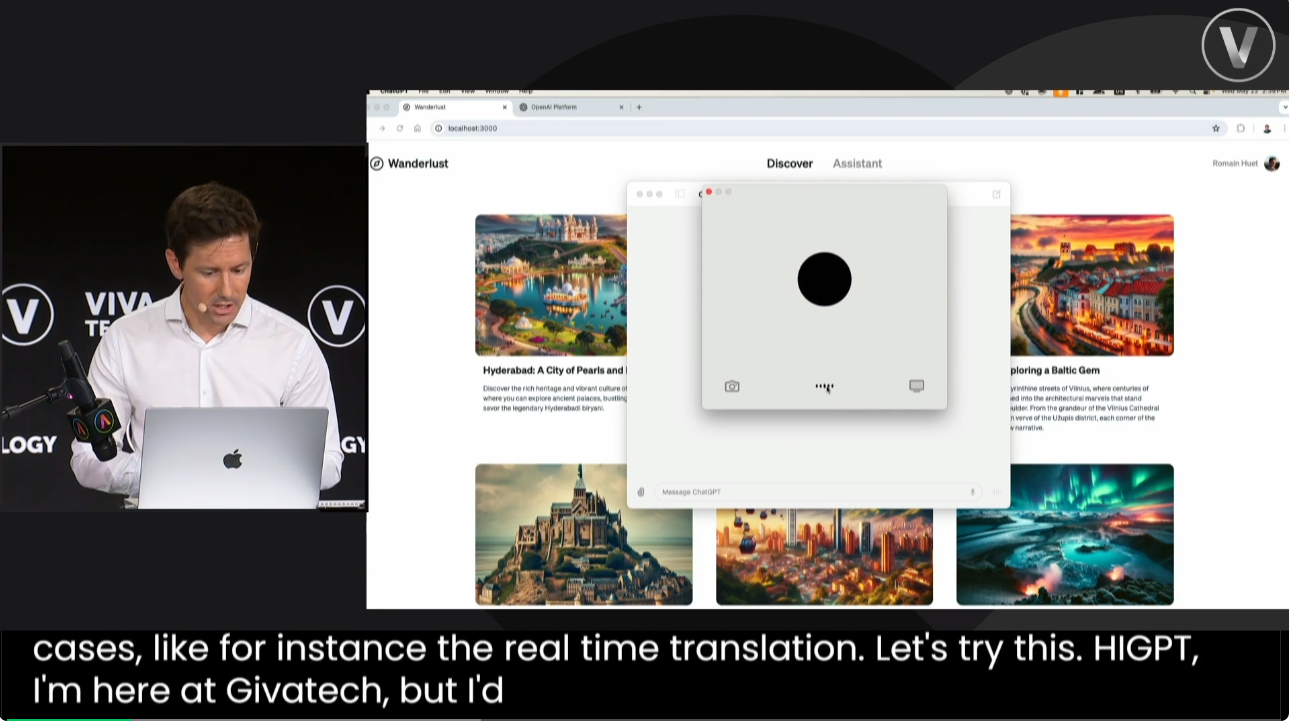Open the Hyderabad city image card
1295x721 pixels.
(x=551, y=285)
